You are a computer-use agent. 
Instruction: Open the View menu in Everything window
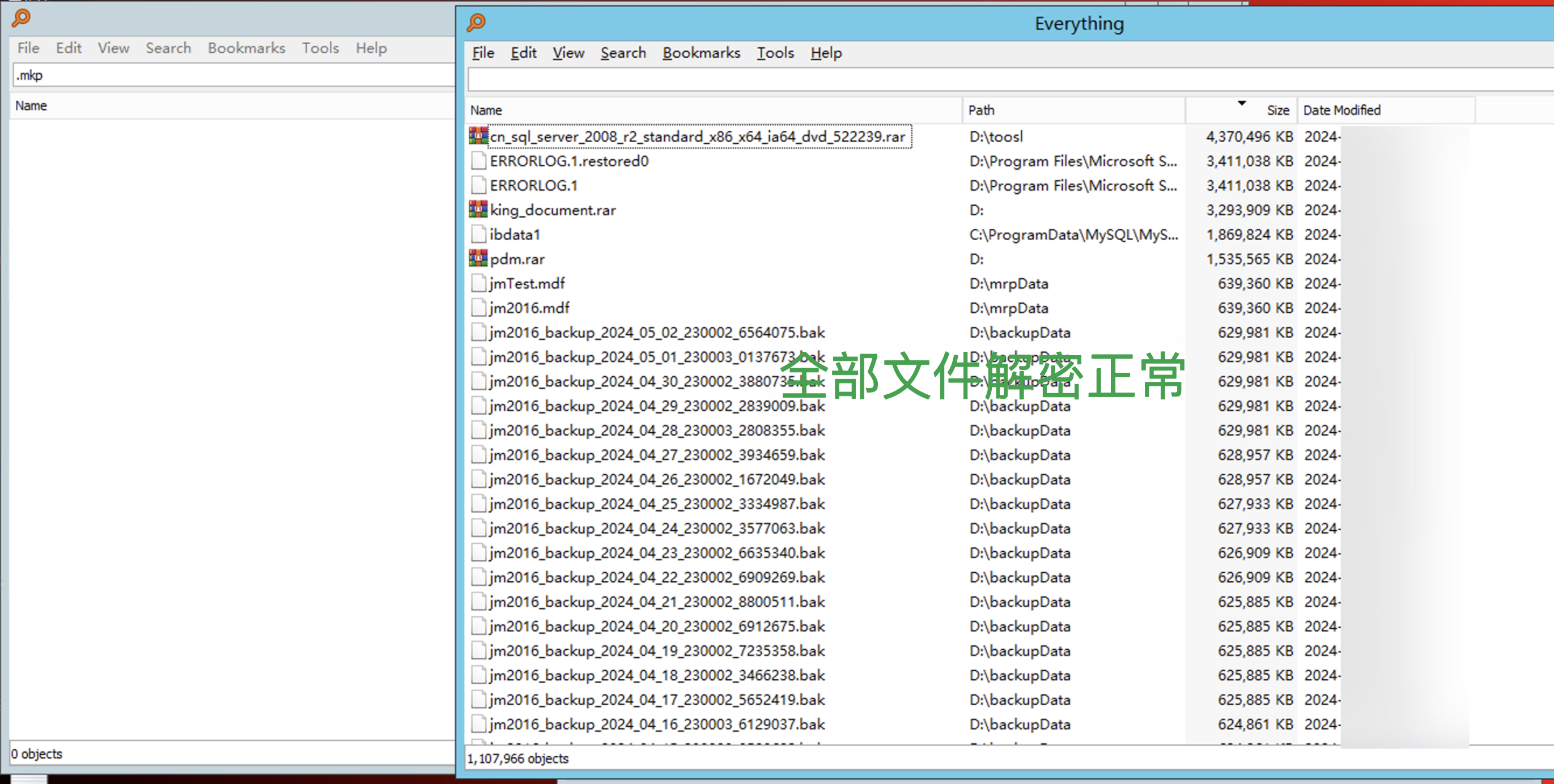pyautogui.click(x=568, y=53)
